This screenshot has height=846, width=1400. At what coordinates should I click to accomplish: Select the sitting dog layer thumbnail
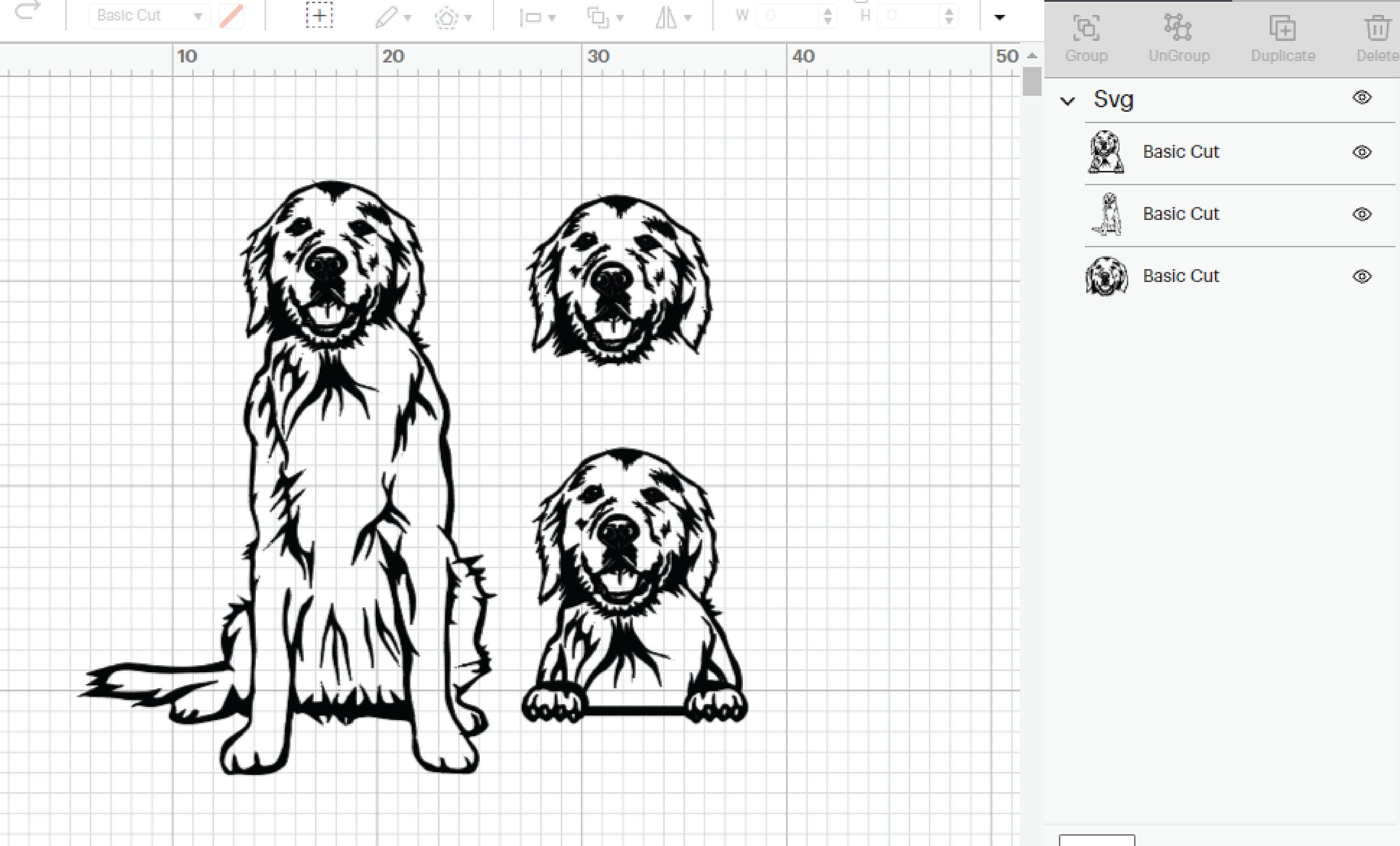(1107, 214)
